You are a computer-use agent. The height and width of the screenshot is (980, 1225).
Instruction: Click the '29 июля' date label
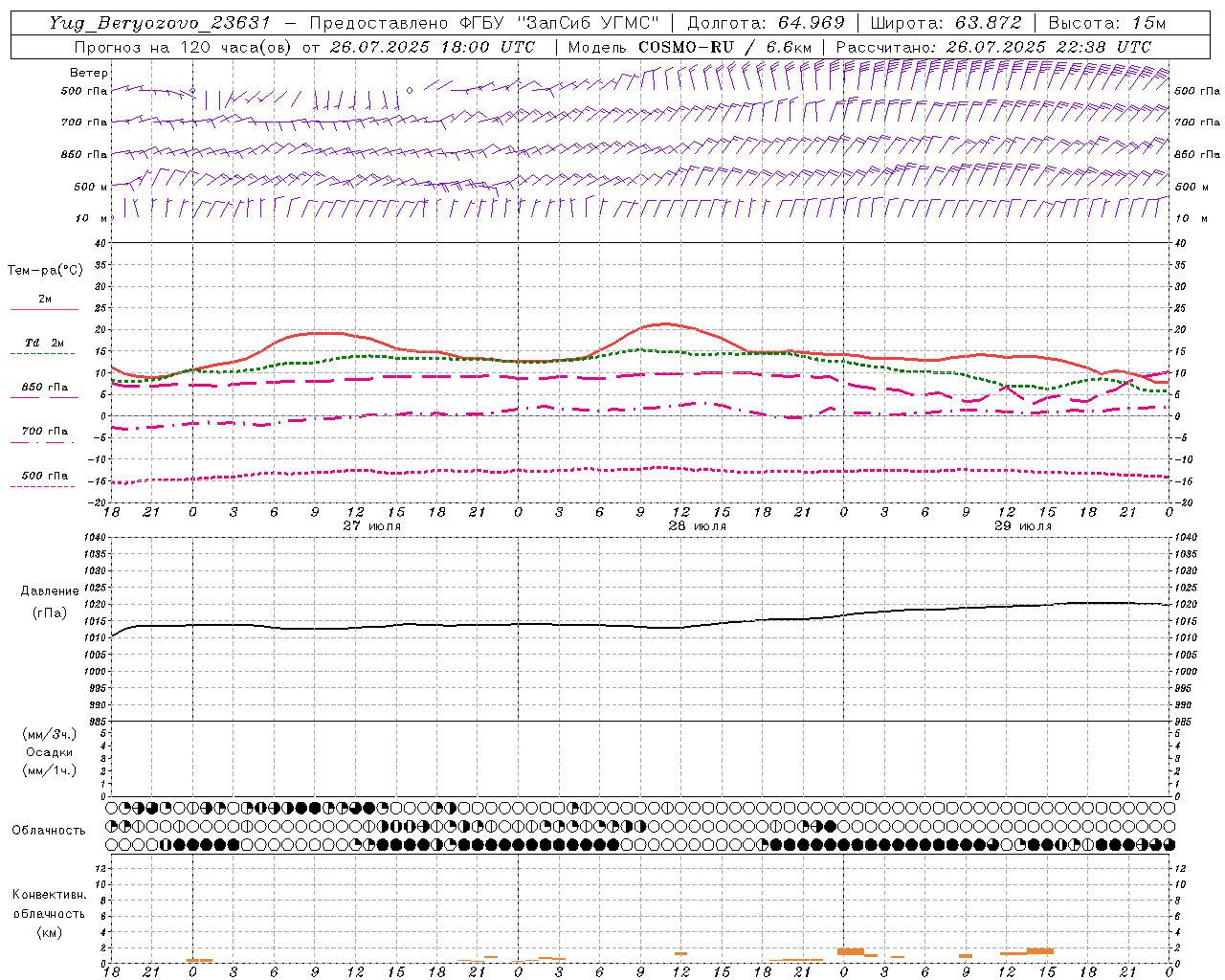tap(1022, 525)
